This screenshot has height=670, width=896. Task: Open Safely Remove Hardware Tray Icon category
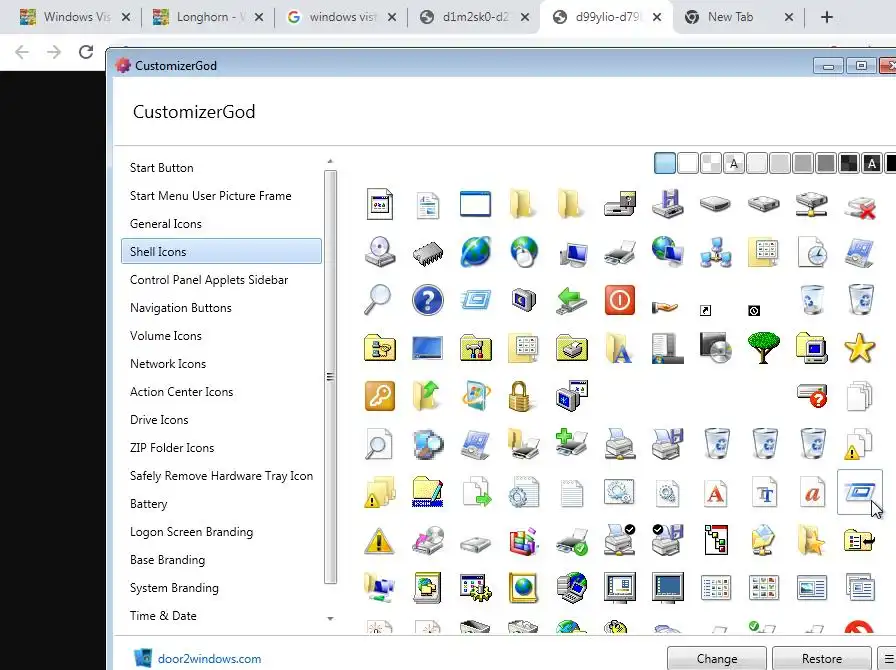(x=221, y=476)
